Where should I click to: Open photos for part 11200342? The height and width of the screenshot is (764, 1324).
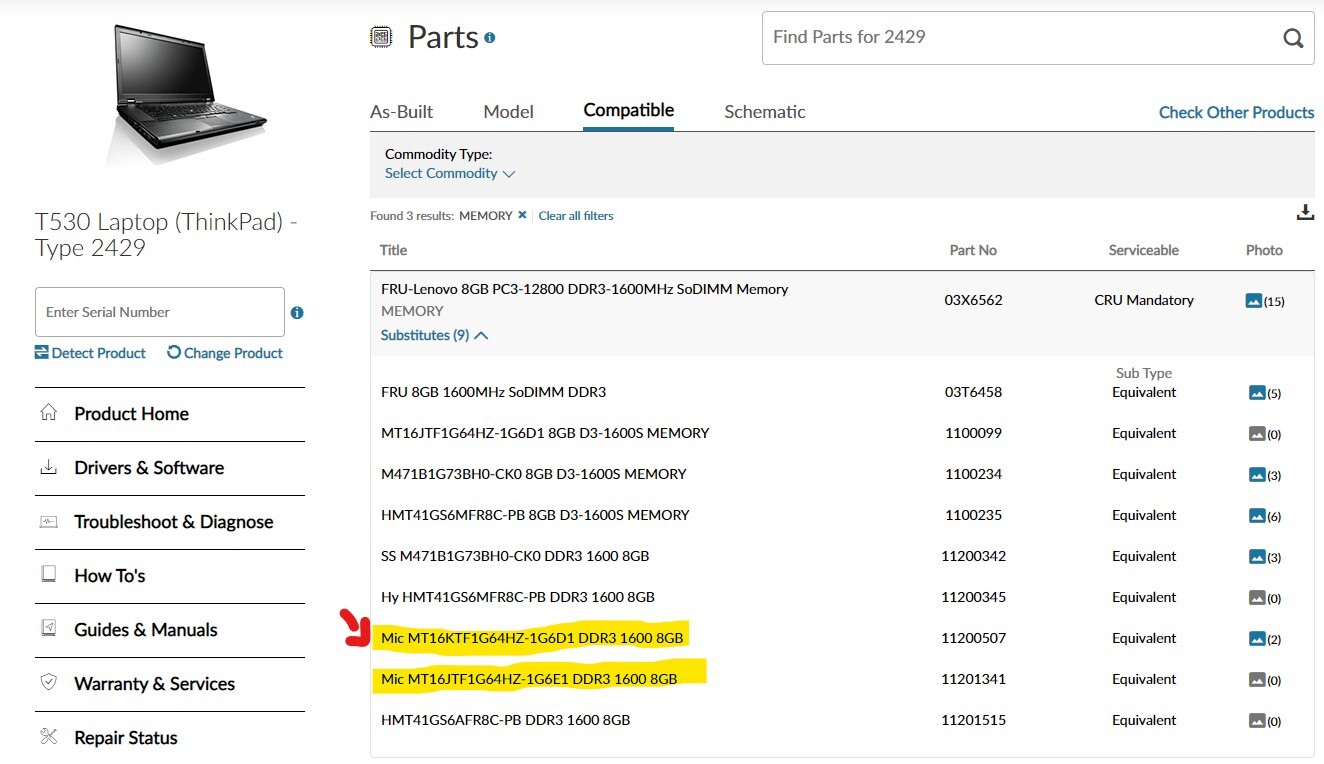click(1265, 557)
